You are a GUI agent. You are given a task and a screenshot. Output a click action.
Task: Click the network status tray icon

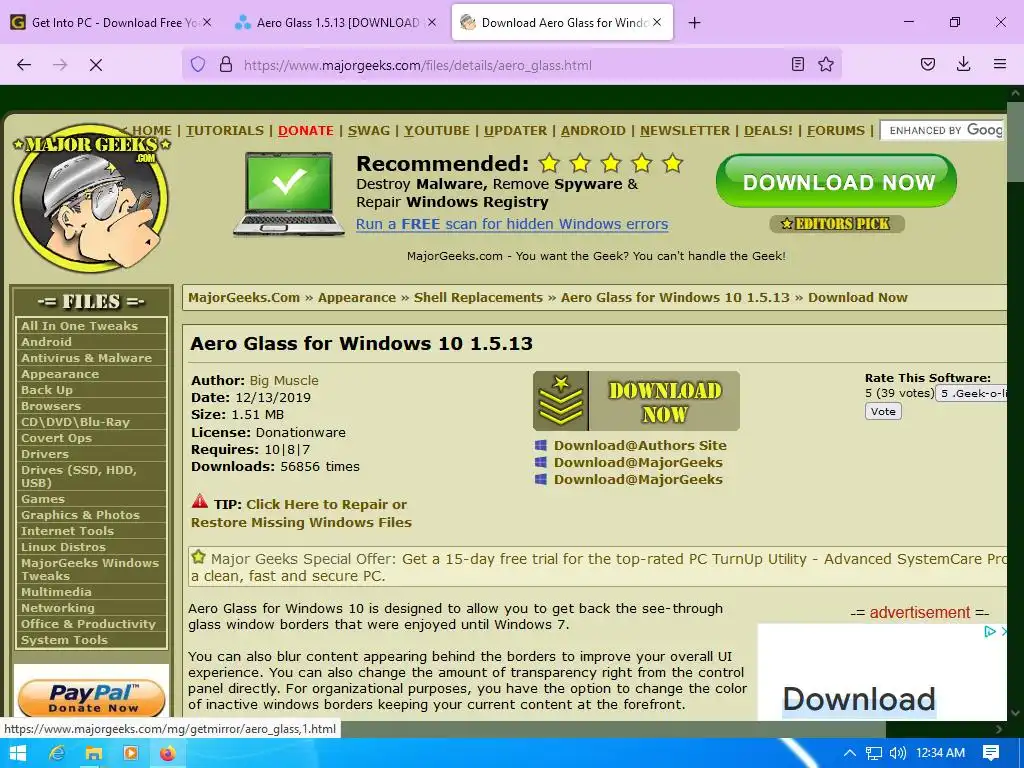873,753
